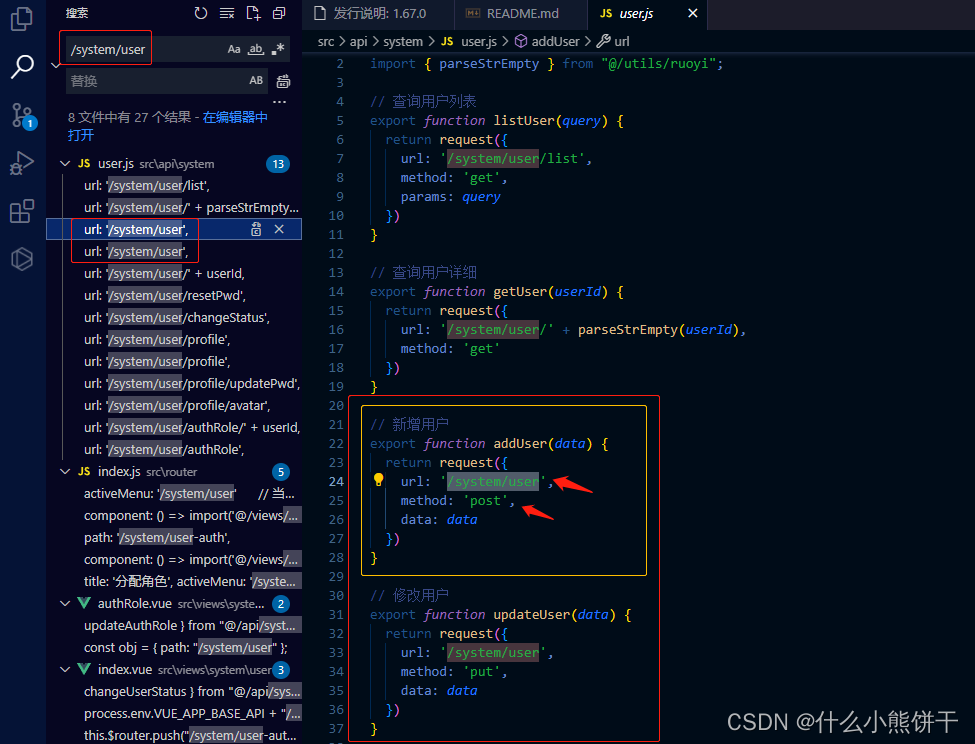Click 'put' method string on line 34
The image size is (975, 744).
[481, 672]
